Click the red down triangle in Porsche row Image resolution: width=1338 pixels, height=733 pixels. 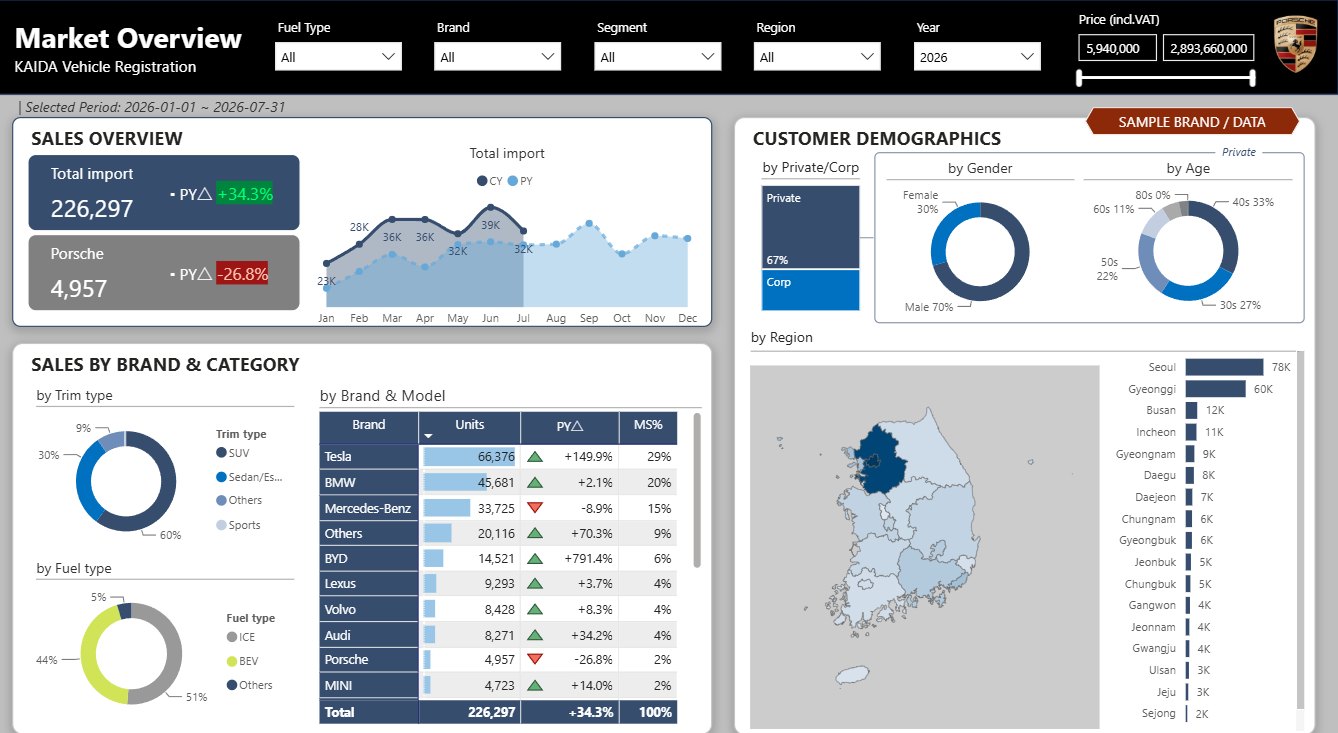(x=535, y=659)
